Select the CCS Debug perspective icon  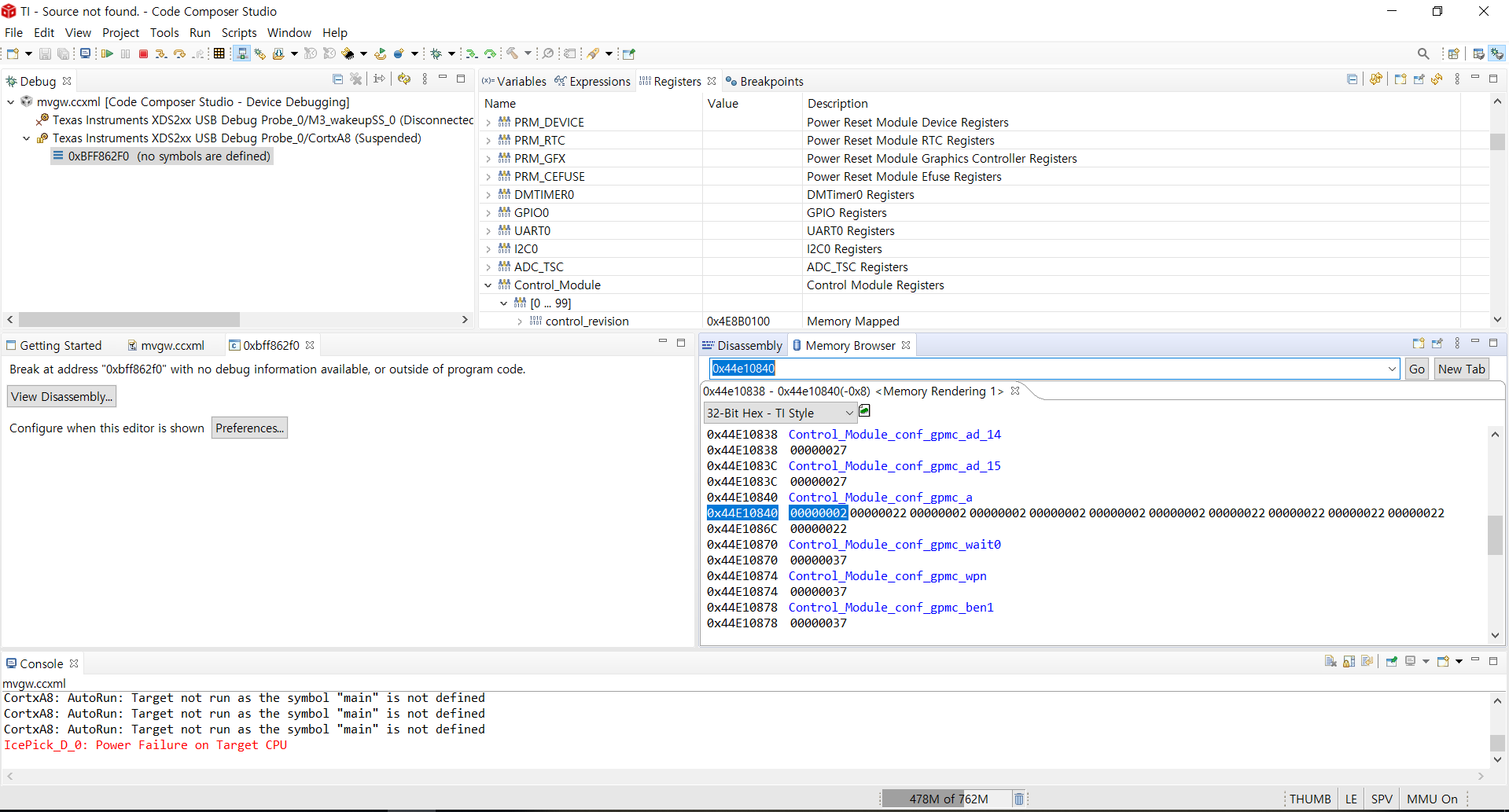[x=1497, y=53]
